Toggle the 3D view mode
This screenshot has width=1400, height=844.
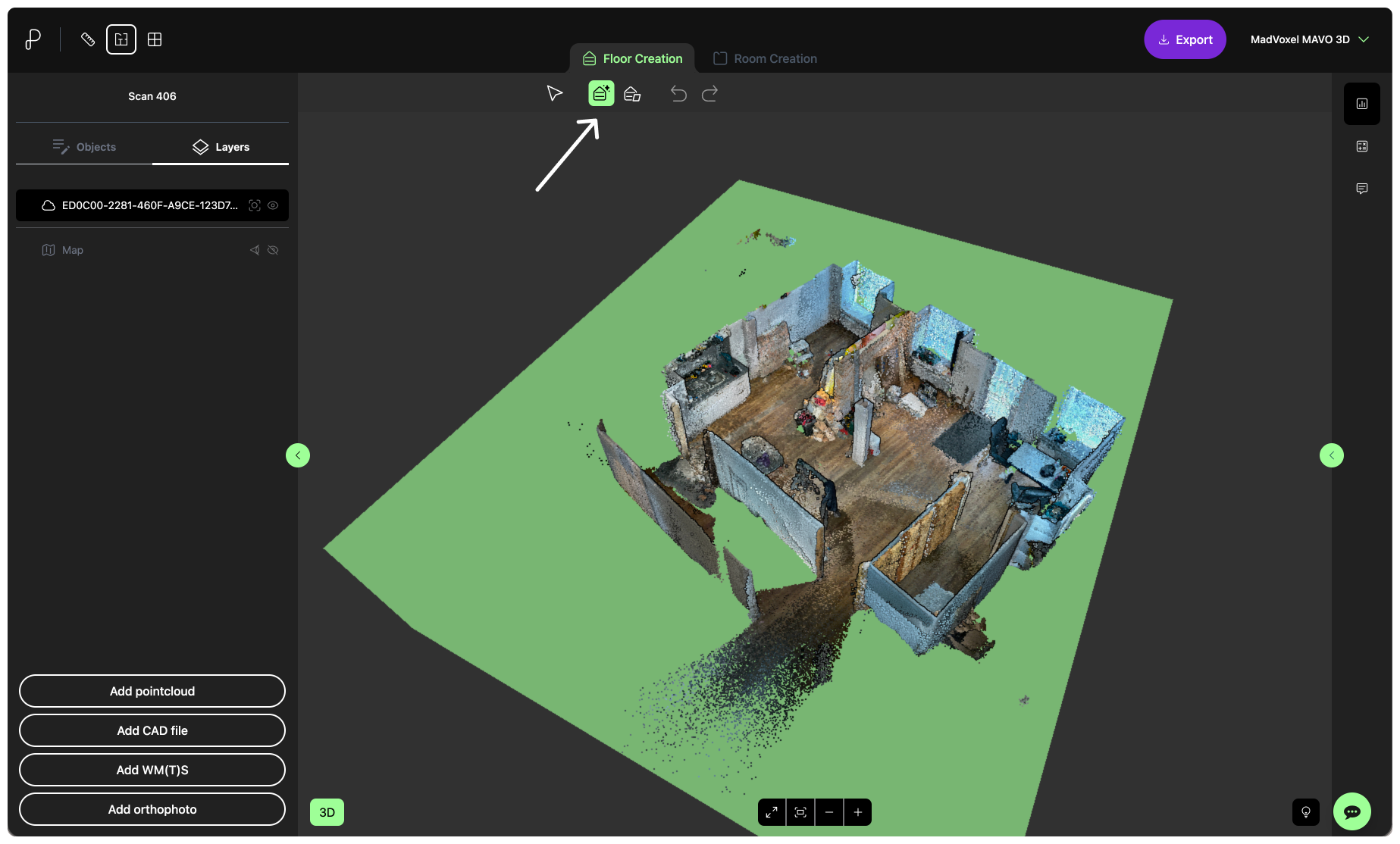pos(327,812)
